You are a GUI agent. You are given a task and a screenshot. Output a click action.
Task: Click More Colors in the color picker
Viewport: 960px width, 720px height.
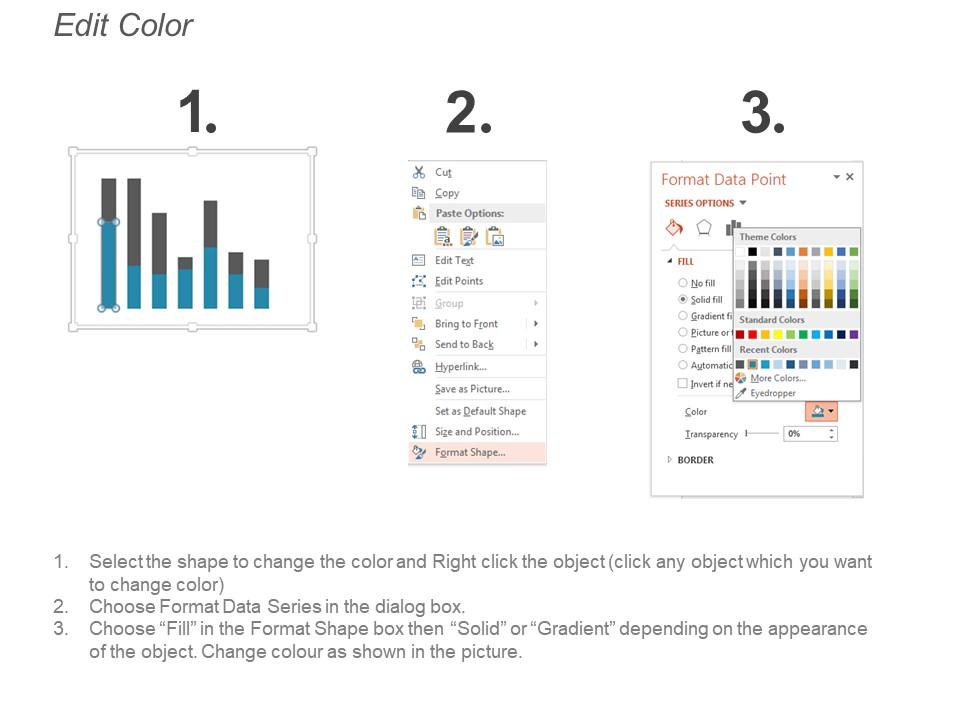778,378
